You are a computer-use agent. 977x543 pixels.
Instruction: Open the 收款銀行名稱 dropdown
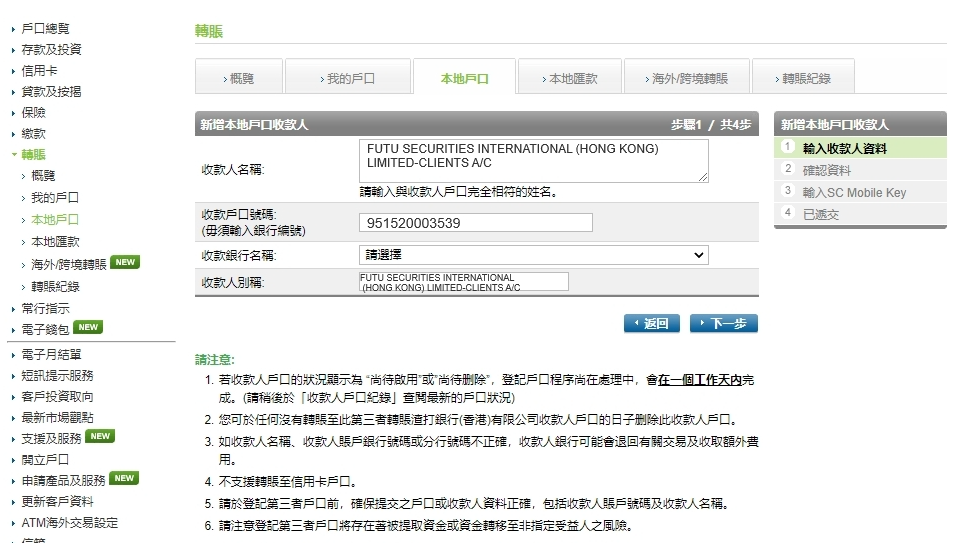click(533, 255)
